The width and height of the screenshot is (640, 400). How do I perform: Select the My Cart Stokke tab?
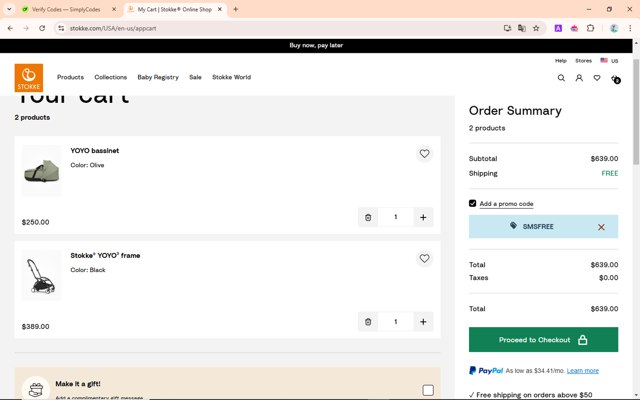[174, 9]
